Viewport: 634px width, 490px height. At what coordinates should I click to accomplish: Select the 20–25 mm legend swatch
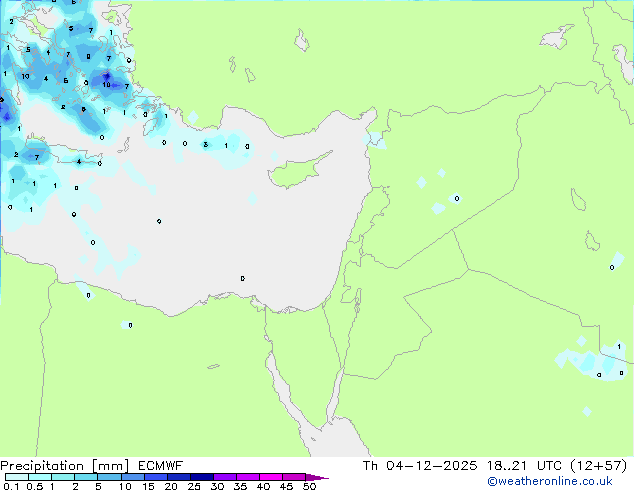(x=178, y=477)
